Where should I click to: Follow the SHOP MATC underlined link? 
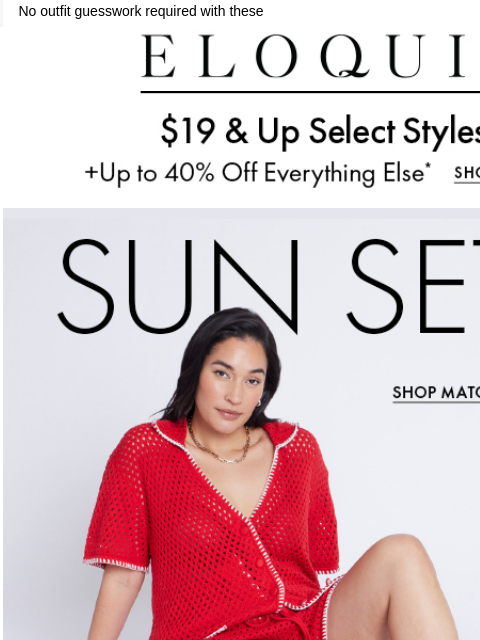(436, 393)
